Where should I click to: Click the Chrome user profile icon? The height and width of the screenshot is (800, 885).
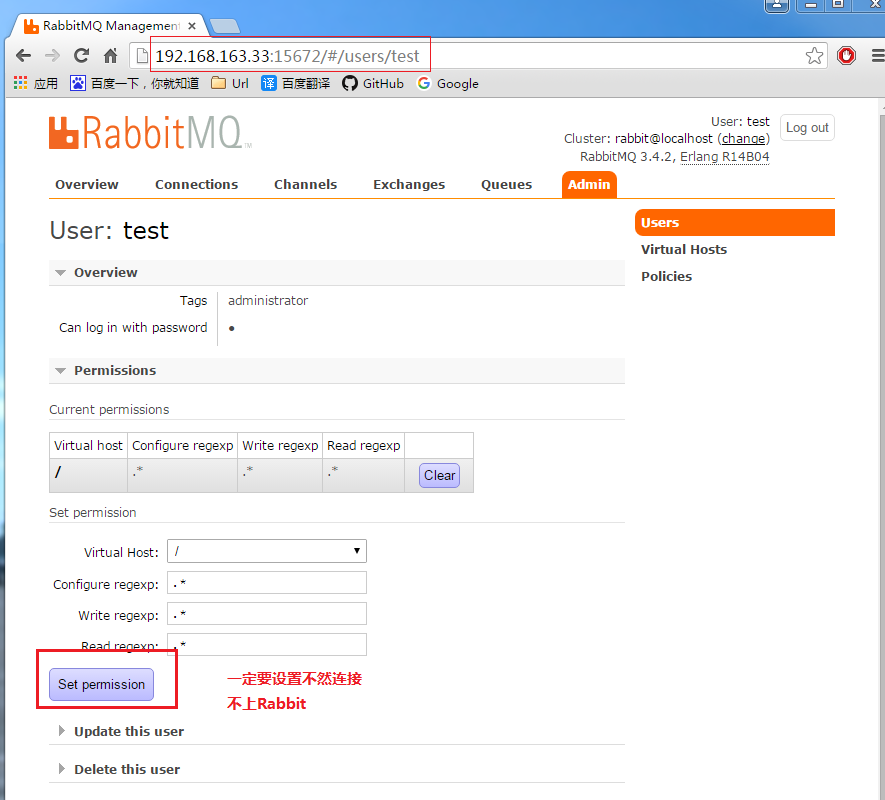777,5
